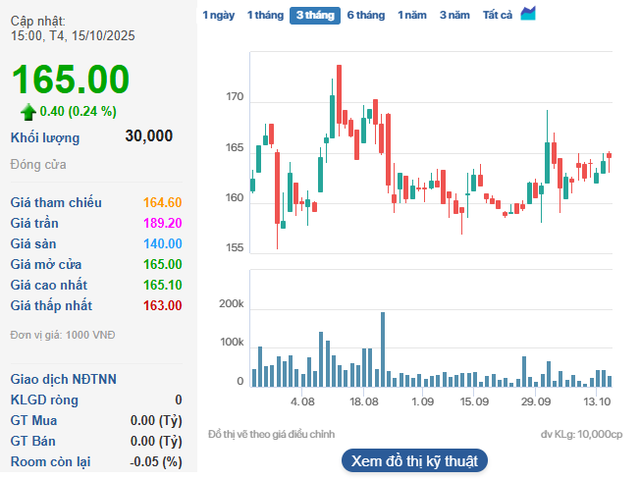
Task: Open Xem đồ thị kỹ thuật button
Action: pyautogui.click(x=415, y=460)
